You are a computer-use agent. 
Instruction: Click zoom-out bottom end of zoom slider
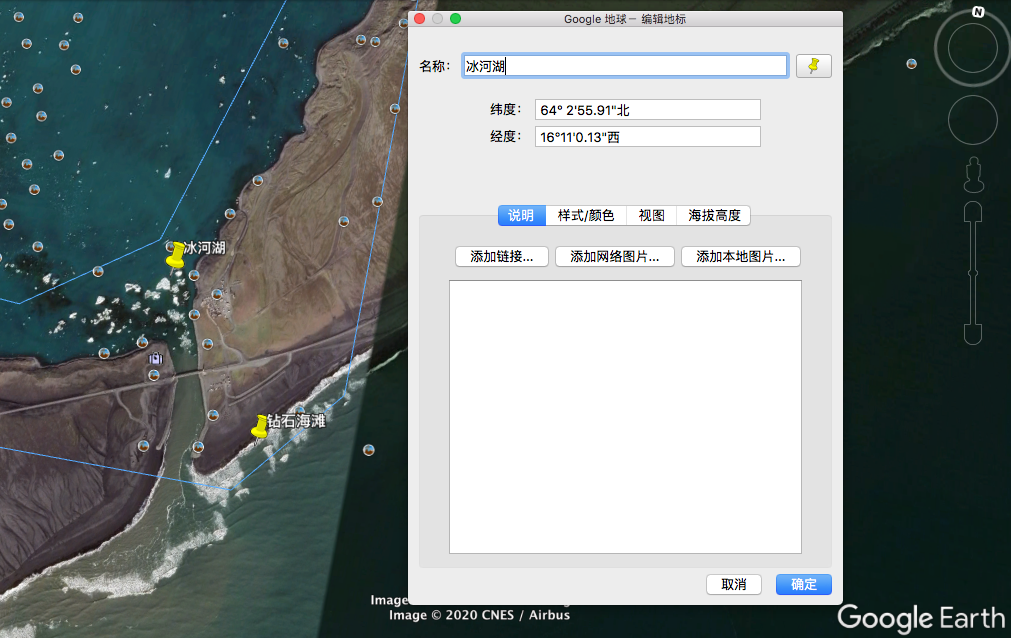point(973,332)
